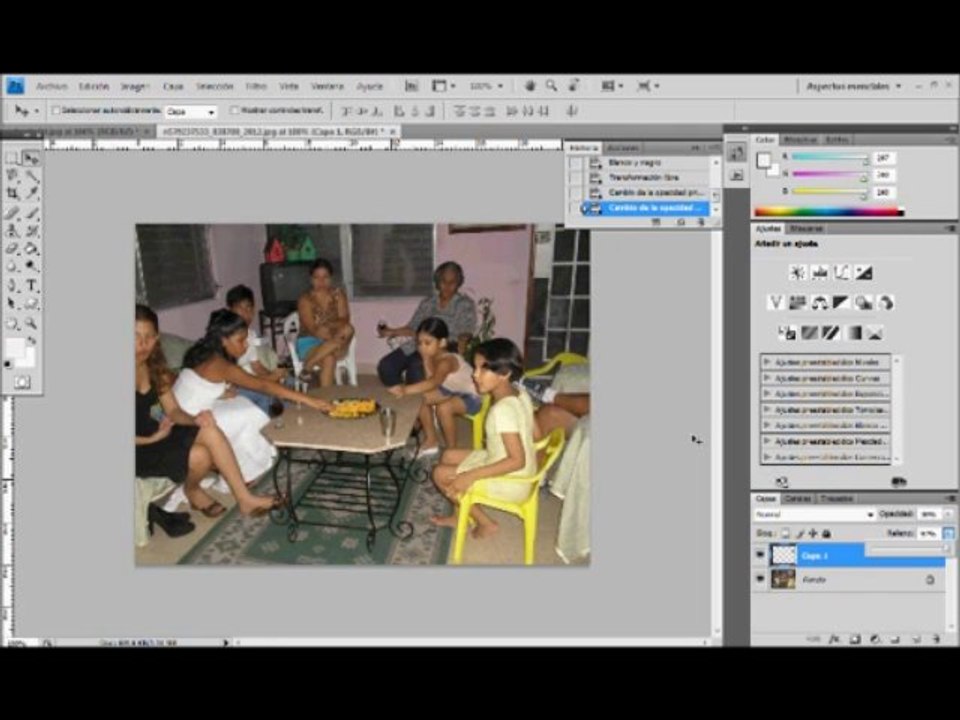Click the Hand icon in application bar
The height and width of the screenshot is (720, 960).
click(530, 86)
